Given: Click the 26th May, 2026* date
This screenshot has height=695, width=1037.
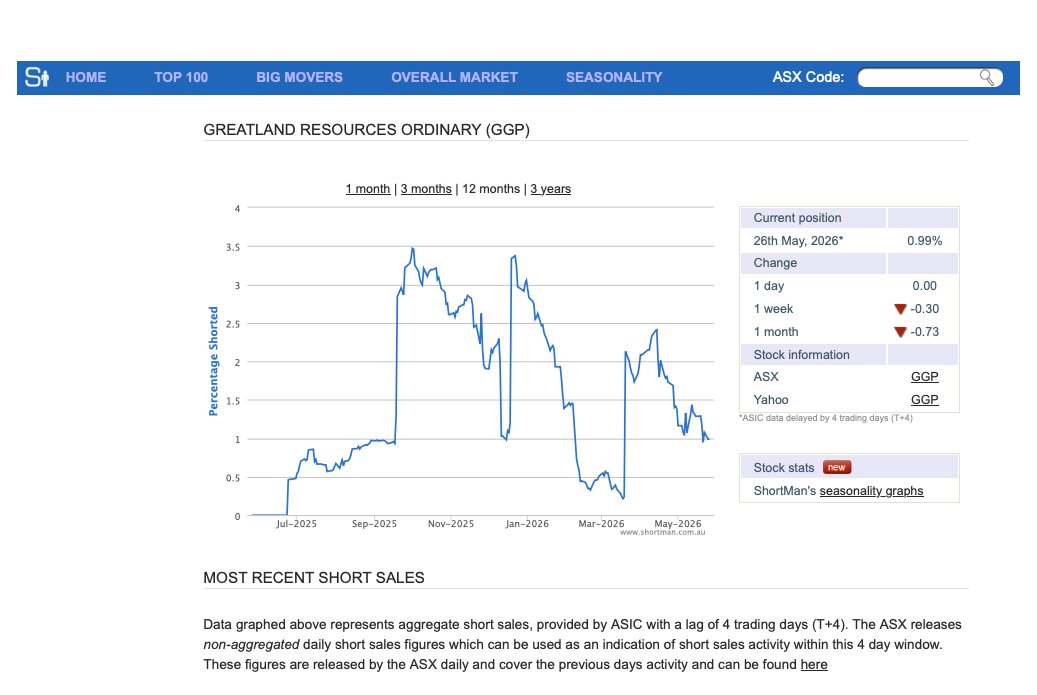Looking at the screenshot, I should point(798,241).
